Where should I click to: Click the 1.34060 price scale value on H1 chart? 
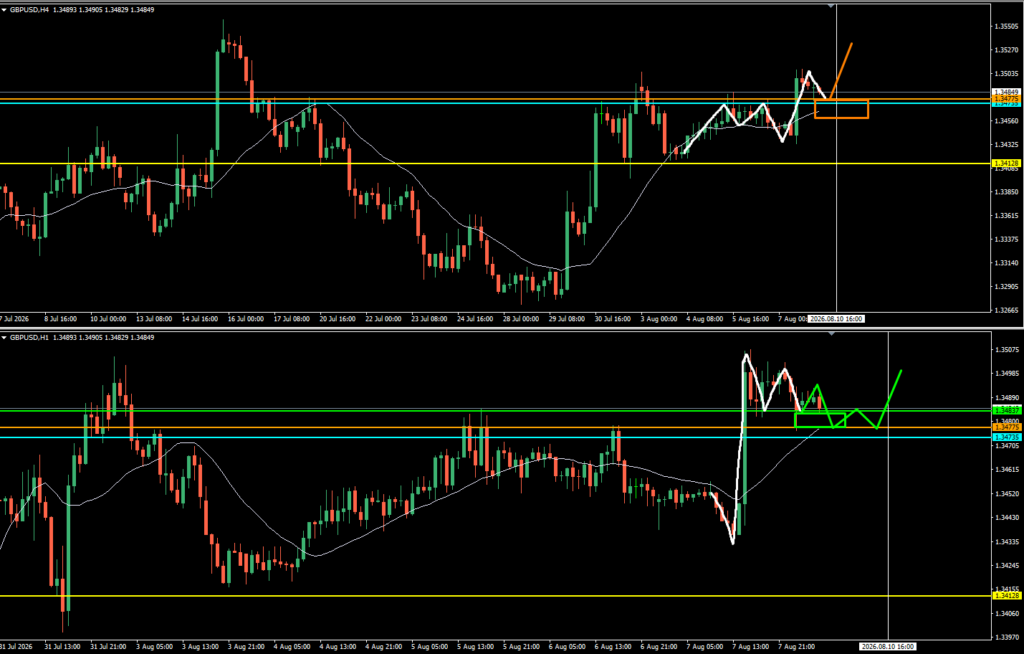(x=1006, y=614)
